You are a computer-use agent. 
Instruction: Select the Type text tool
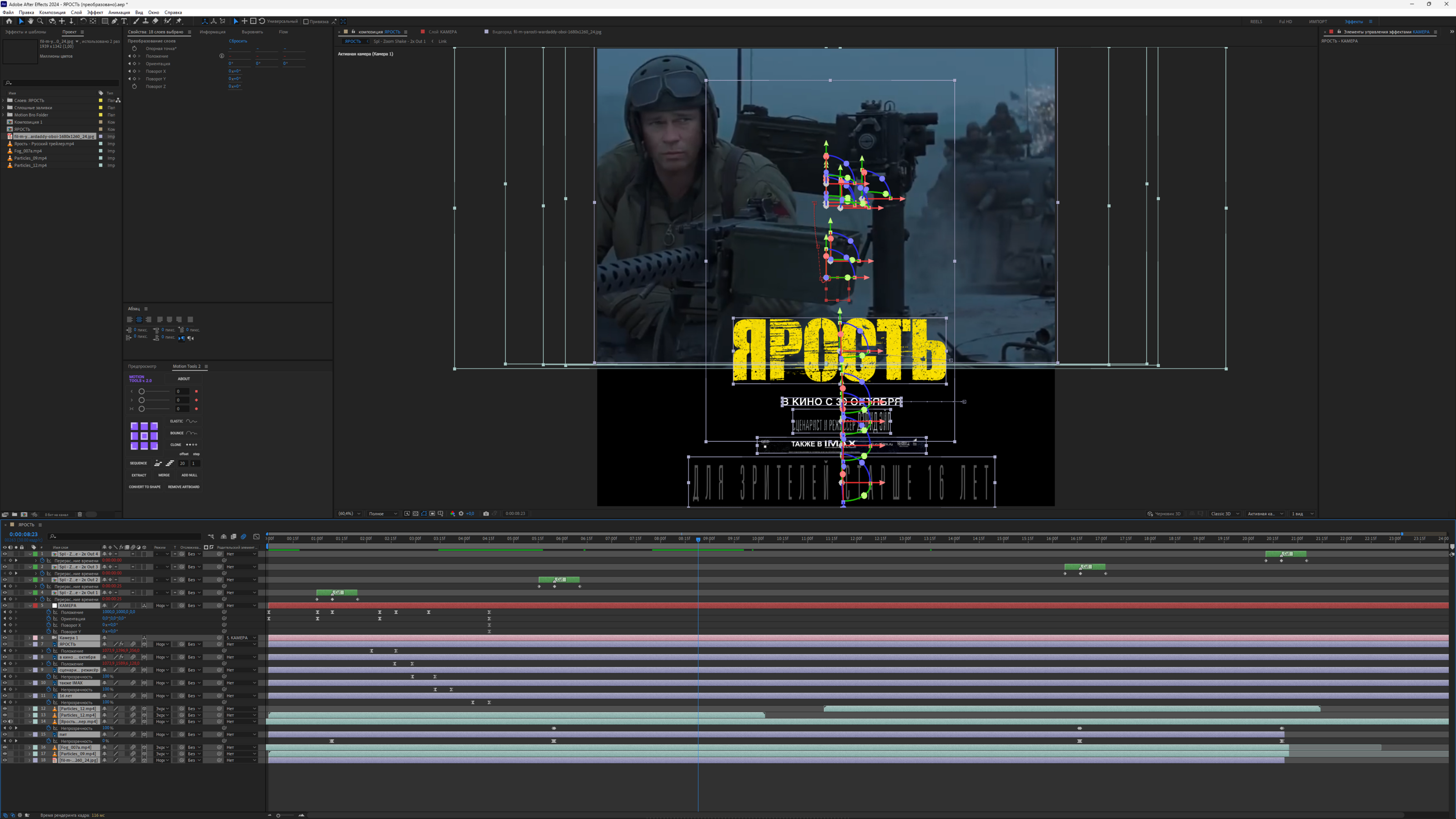(124, 21)
